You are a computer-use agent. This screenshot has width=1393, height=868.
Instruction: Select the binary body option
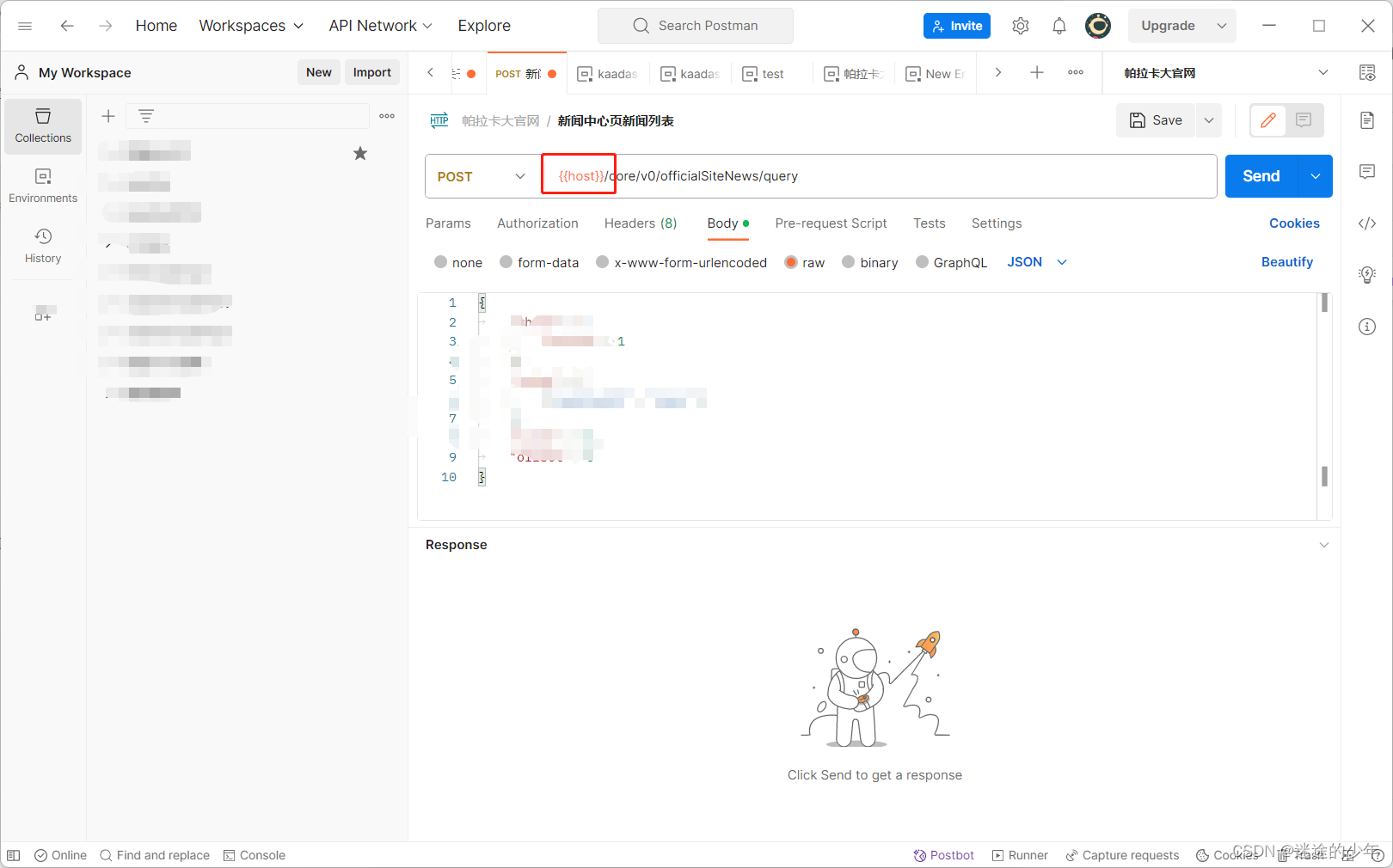(870, 262)
